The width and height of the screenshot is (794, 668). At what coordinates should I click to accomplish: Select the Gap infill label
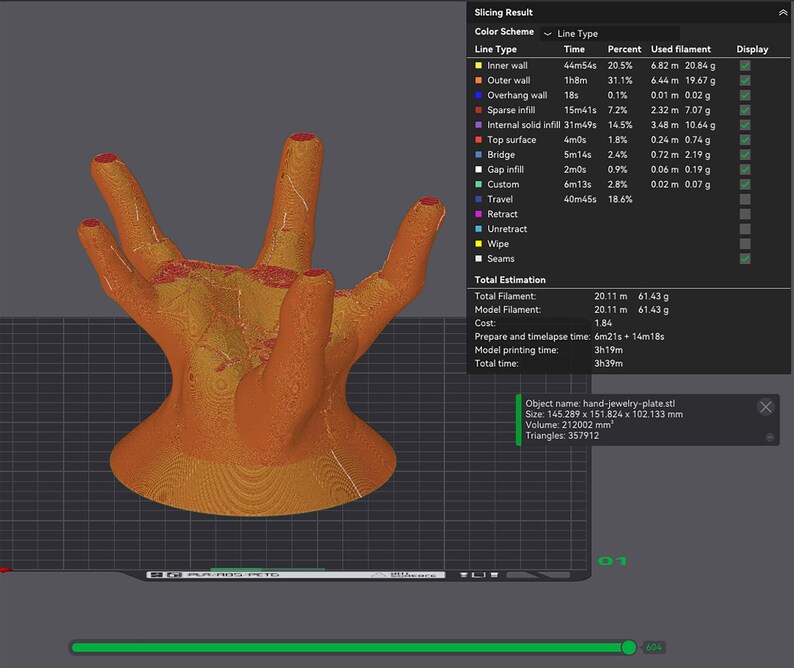[505, 169]
